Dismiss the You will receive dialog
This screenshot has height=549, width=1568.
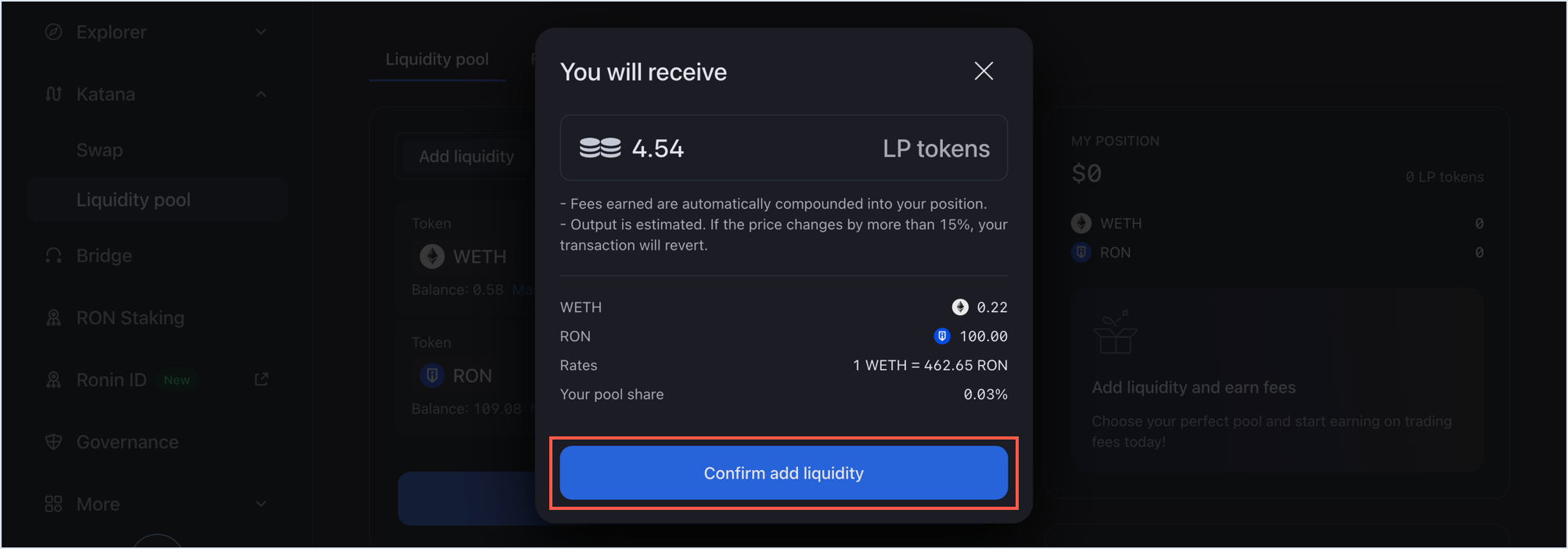point(984,70)
